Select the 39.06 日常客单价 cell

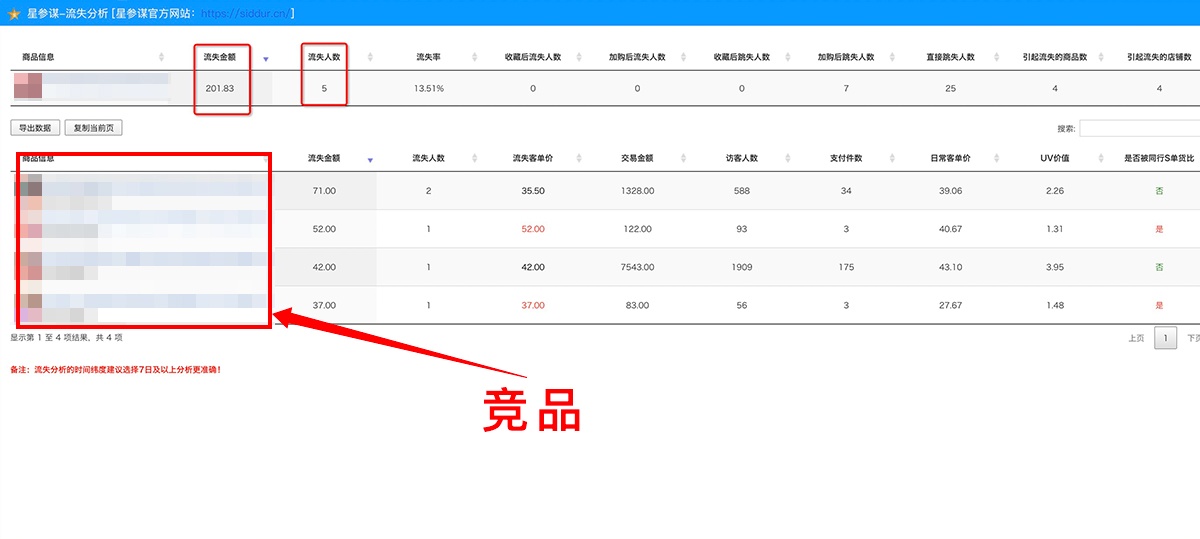(950, 191)
